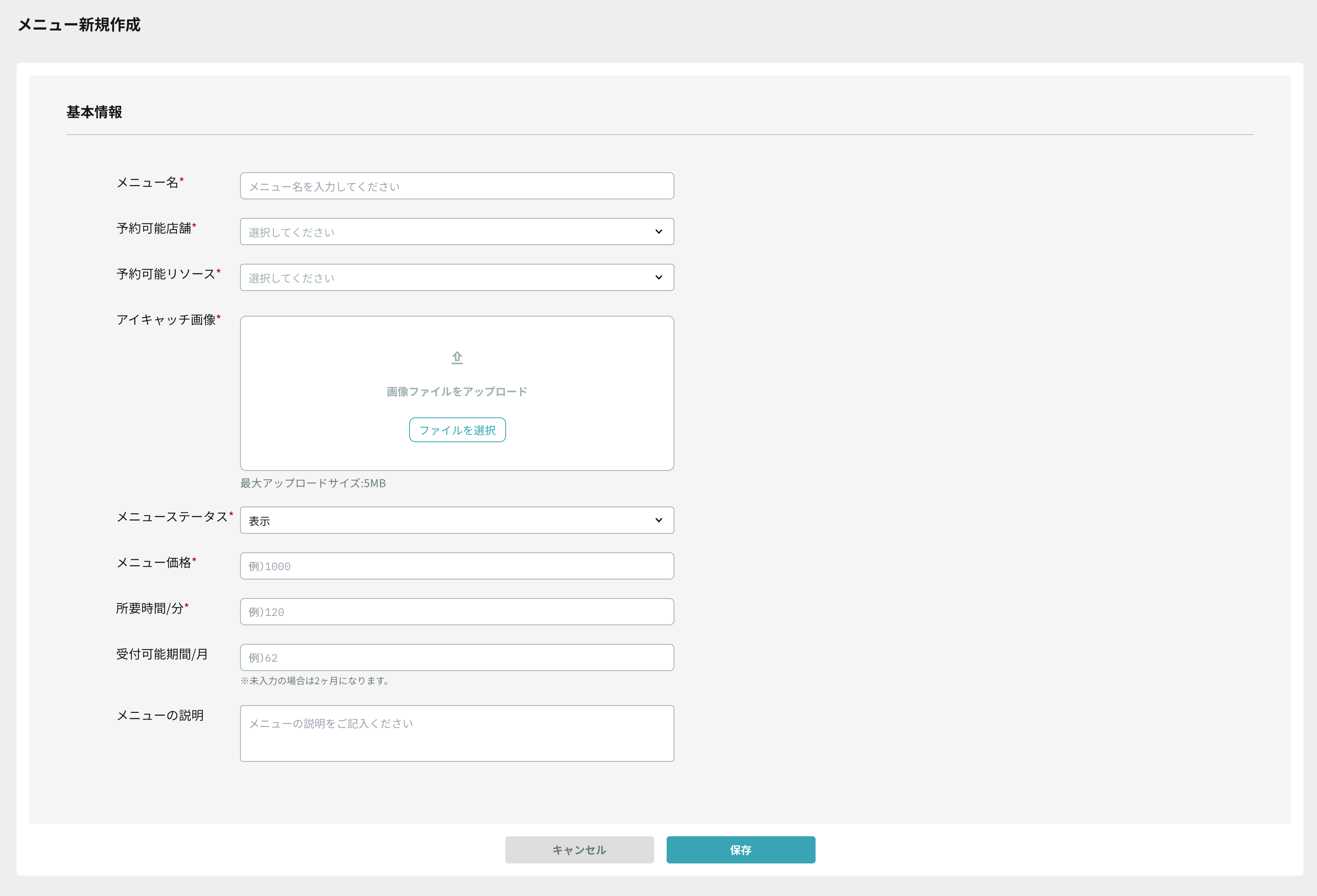Click the 保存 button
Viewport: 1317px width, 896px height.
(741, 849)
